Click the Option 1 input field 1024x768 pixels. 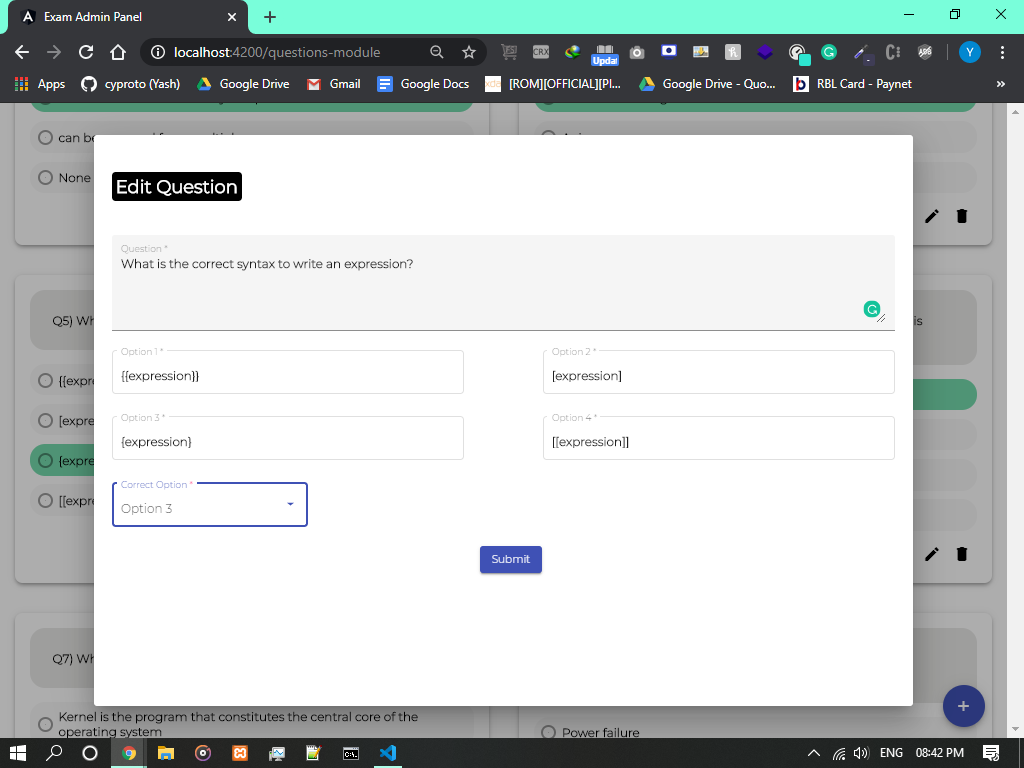coord(288,372)
